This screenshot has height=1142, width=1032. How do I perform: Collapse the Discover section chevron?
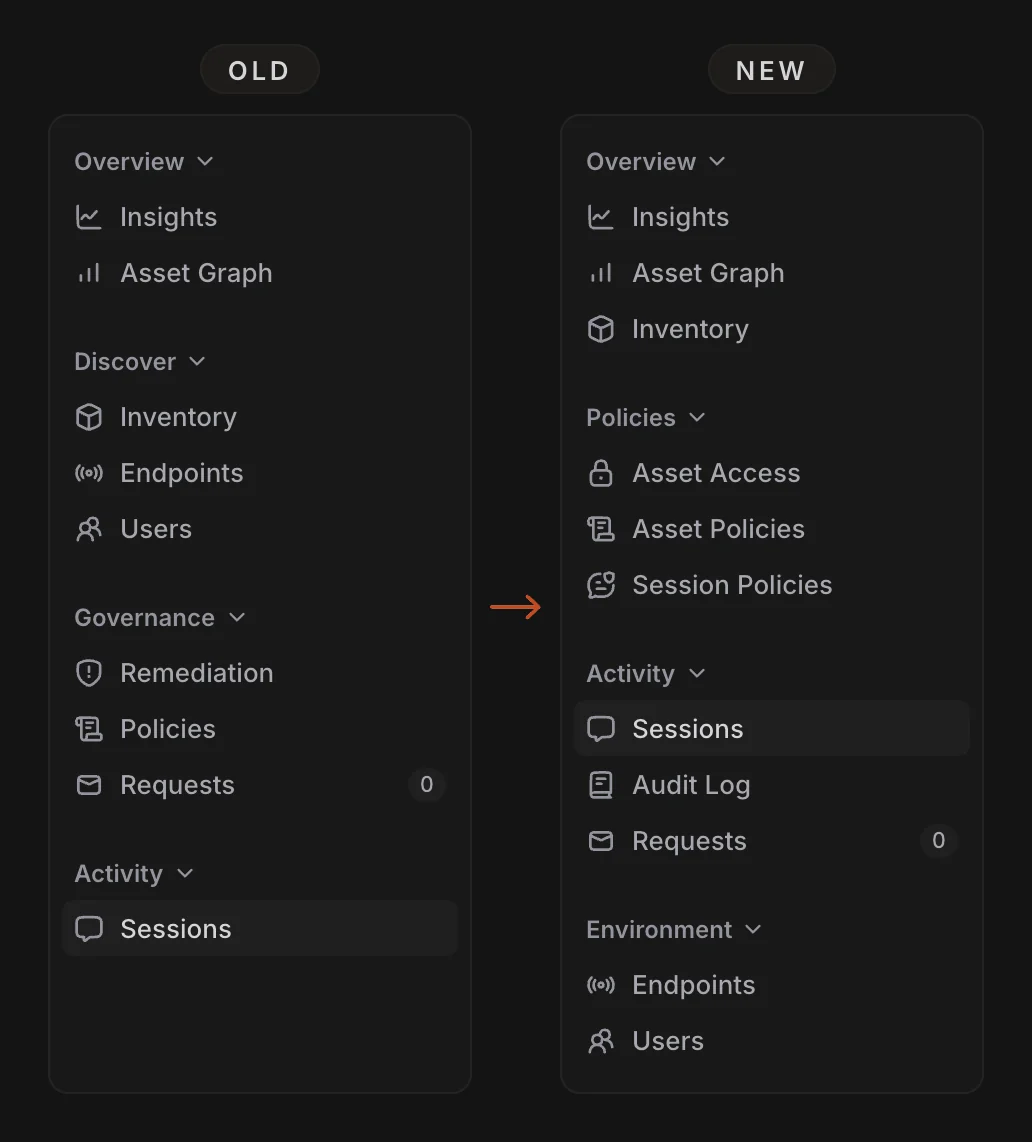coord(197,361)
